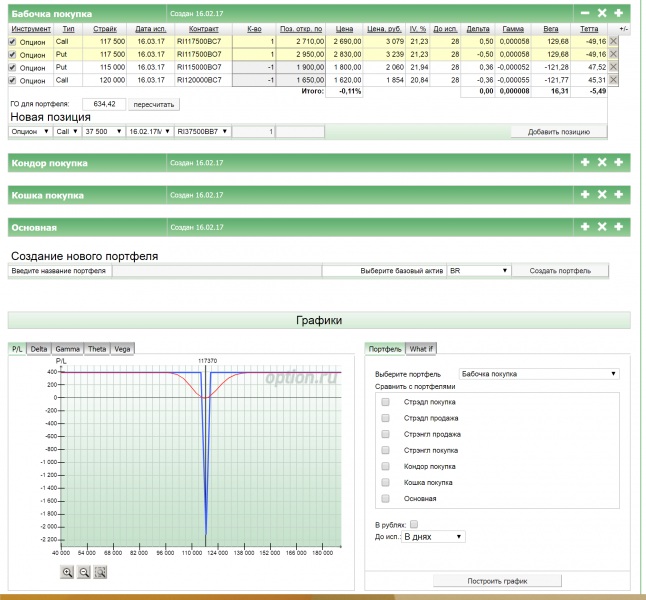Remove portfolio Основная using its X icon

coord(602,227)
